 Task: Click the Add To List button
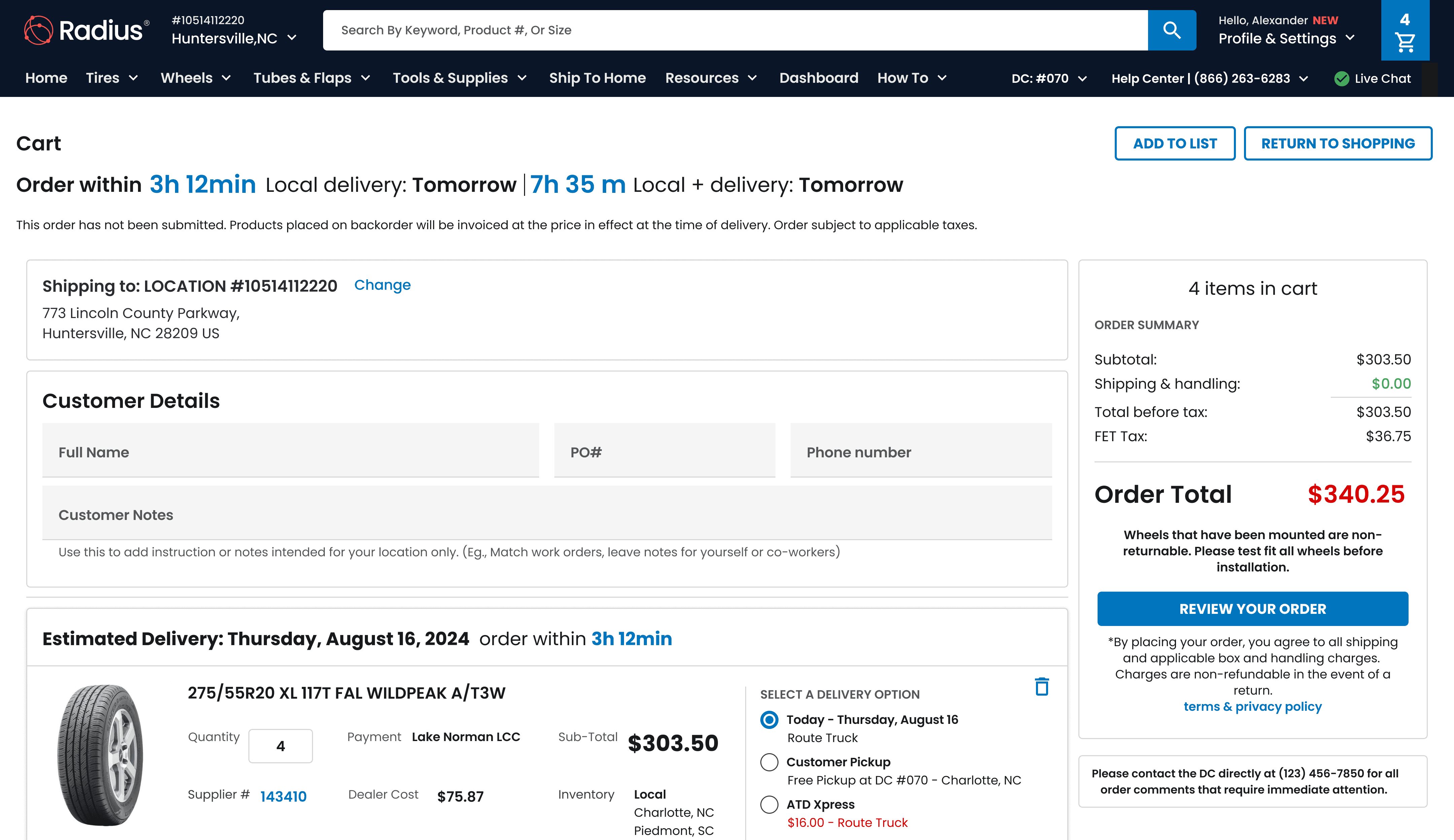click(1174, 143)
